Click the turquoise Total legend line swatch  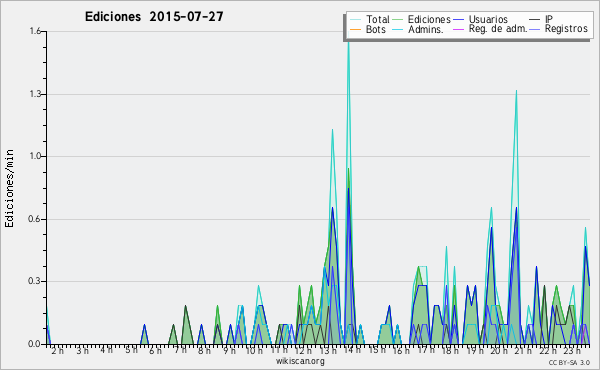click(355, 20)
